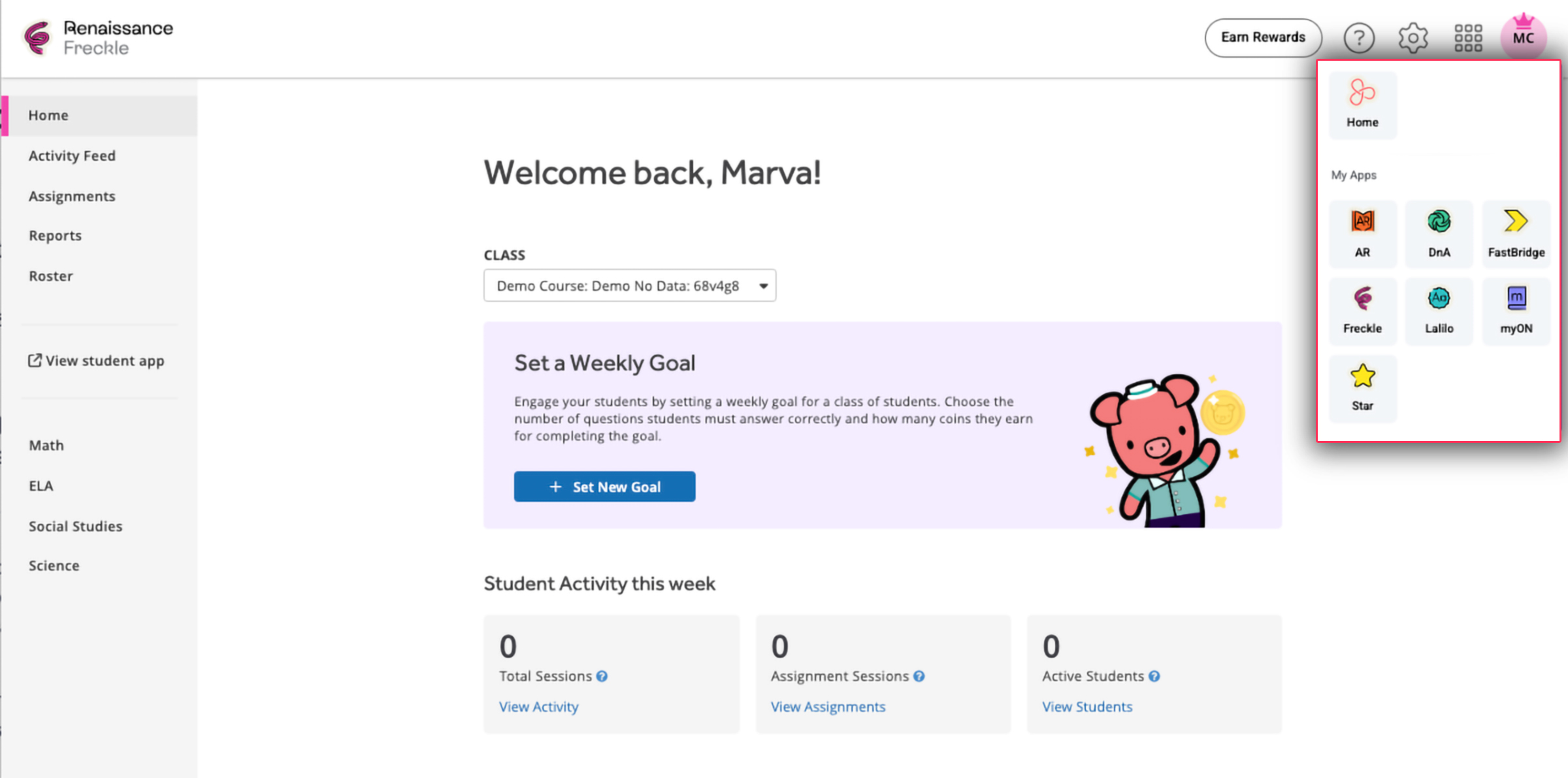Go to the Assignments section
Viewport: 1568px width, 778px height.
tap(72, 195)
